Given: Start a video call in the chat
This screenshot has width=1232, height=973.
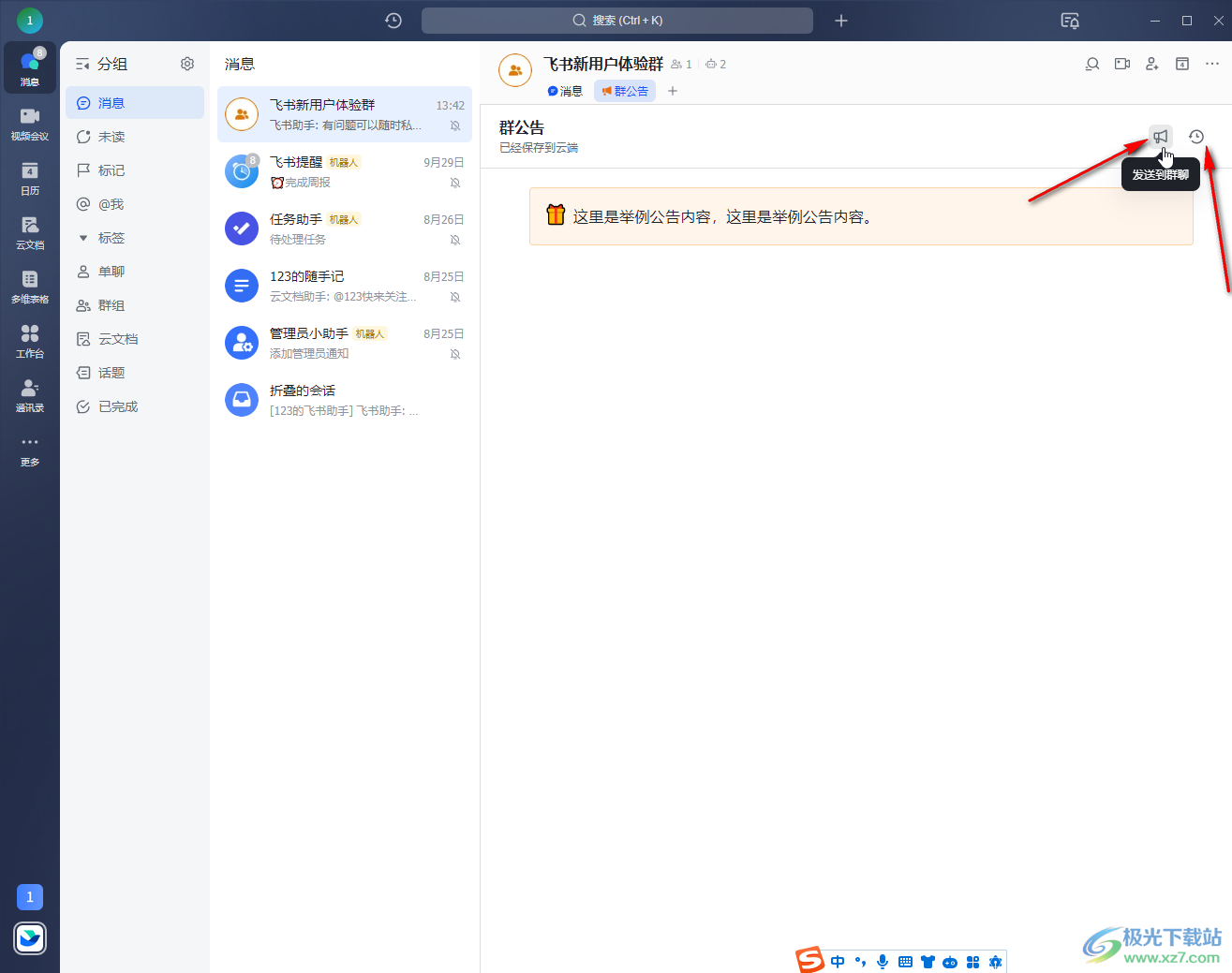Looking at the screenshot, I should [x=1122, y=64].
